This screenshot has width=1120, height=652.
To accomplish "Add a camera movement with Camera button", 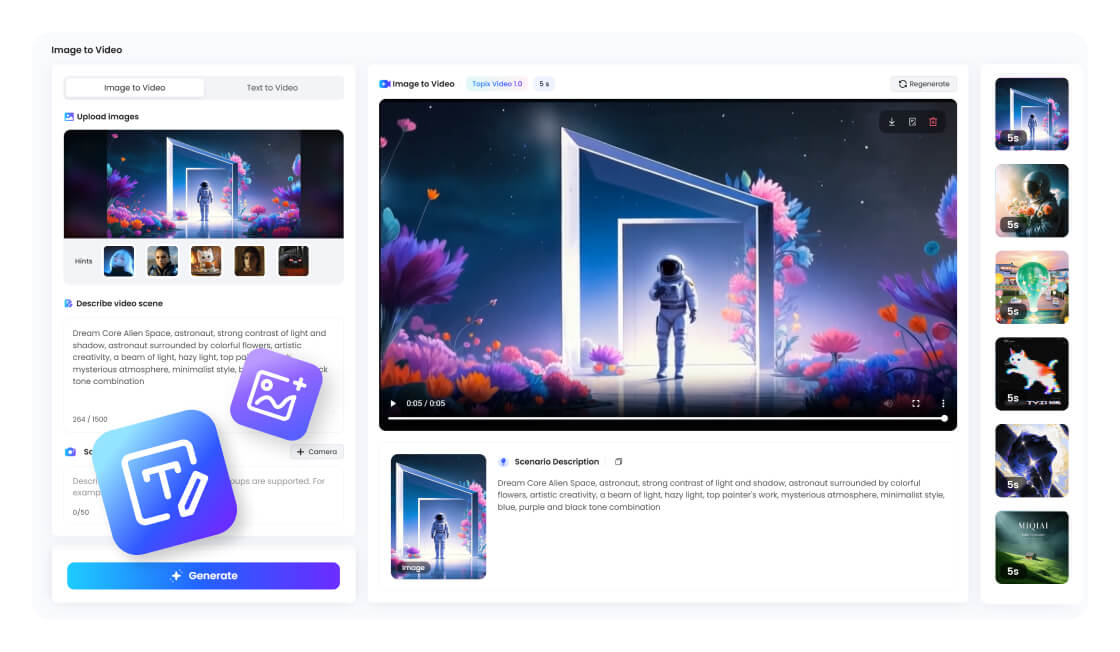I will point(316,452).
